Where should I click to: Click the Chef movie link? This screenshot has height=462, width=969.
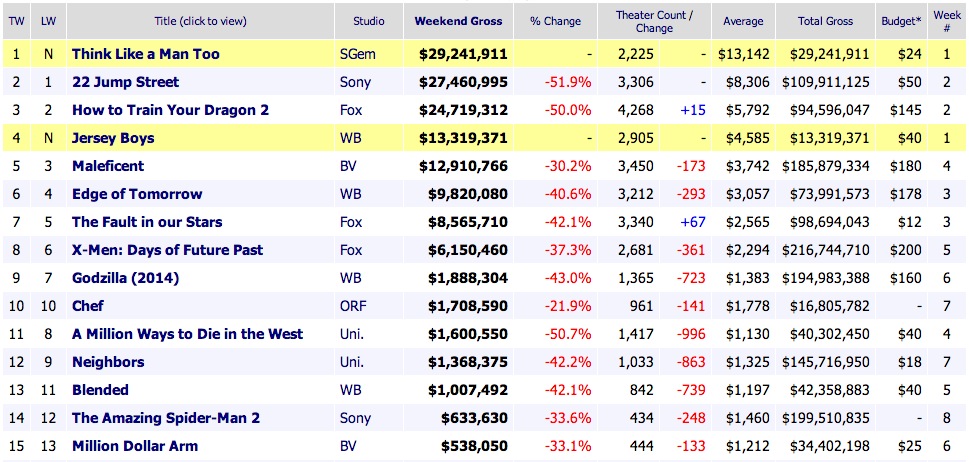click(x=88, y=306)
